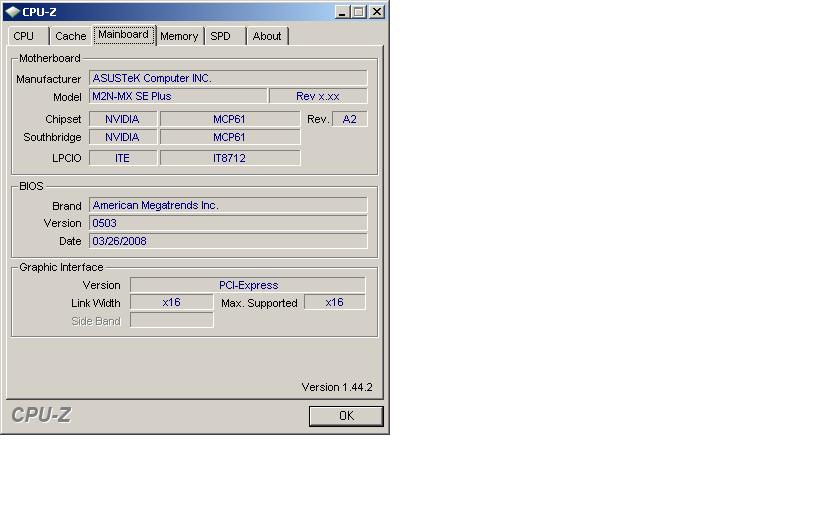Click the BIOS version 0503 field

[228, 223]
